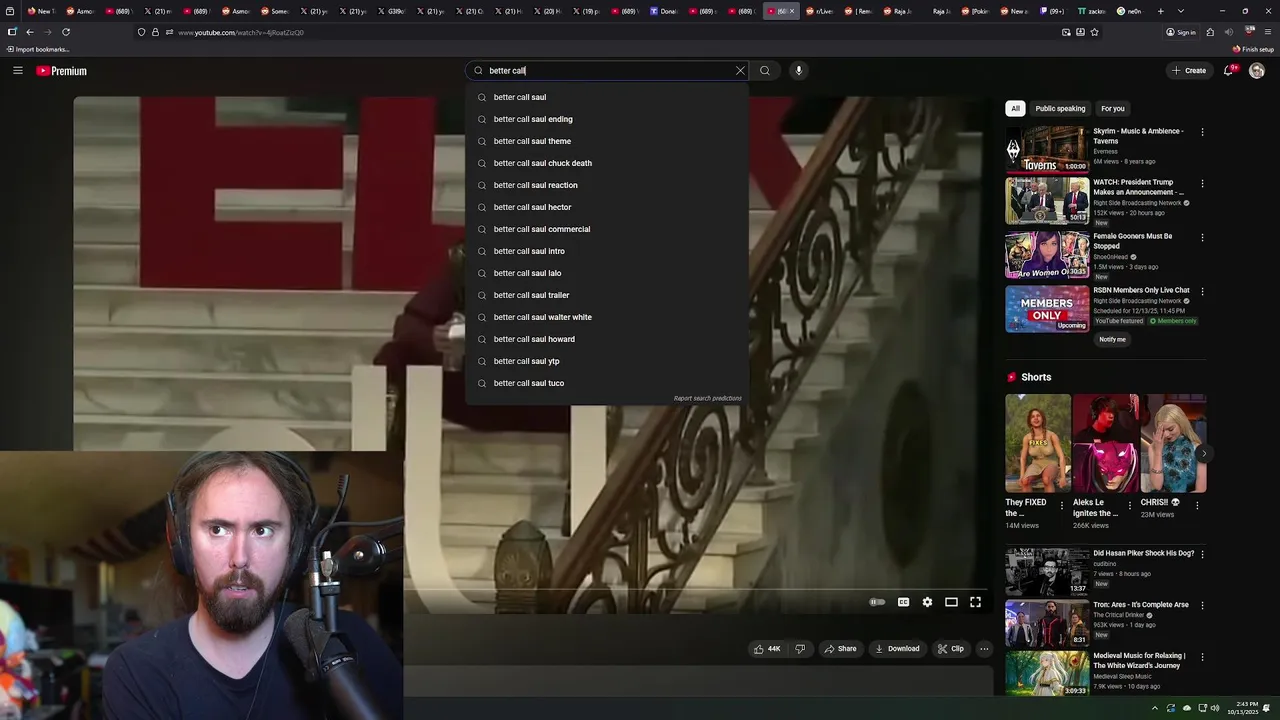Toggle the autoplay switch in player

click(877, 602)
